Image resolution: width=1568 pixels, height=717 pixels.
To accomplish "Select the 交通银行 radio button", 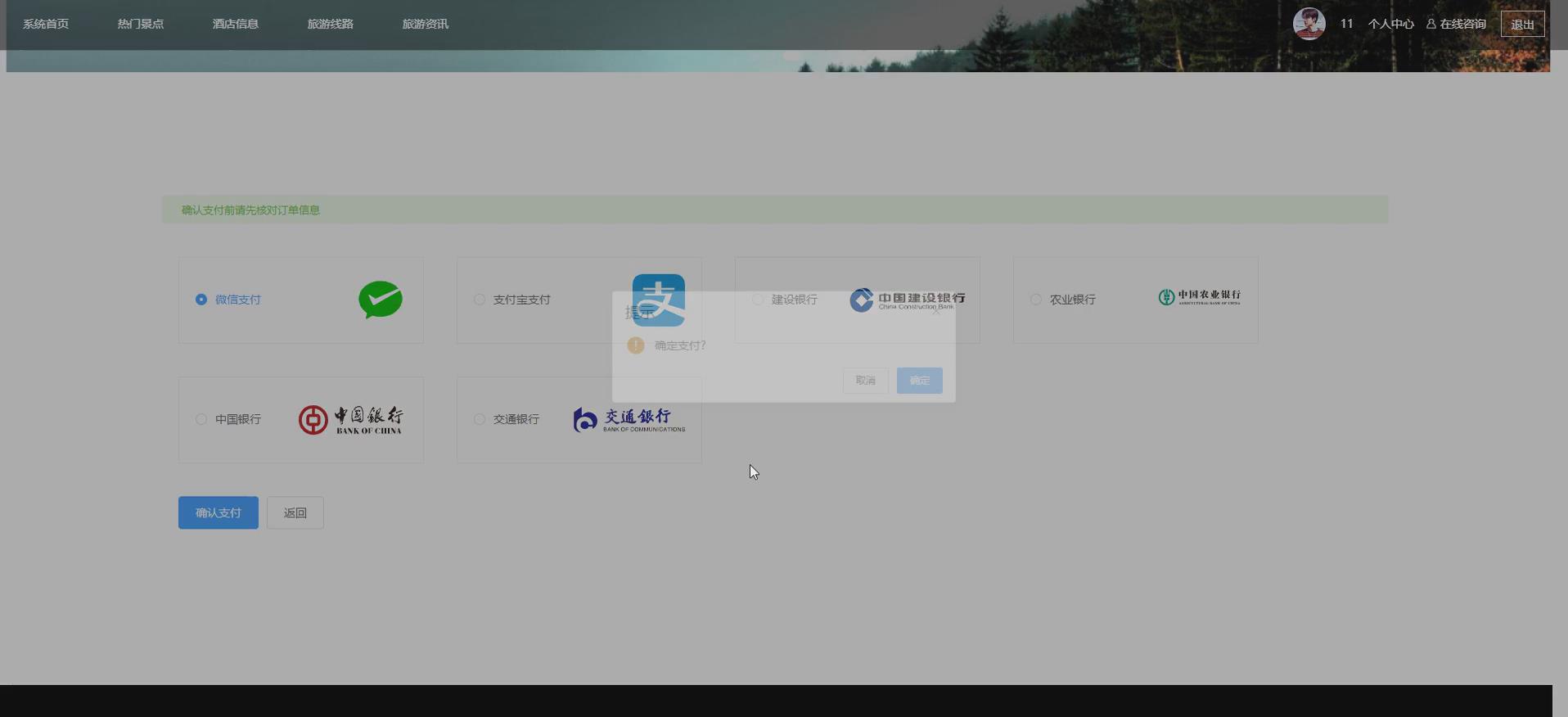I will [480, 419].
